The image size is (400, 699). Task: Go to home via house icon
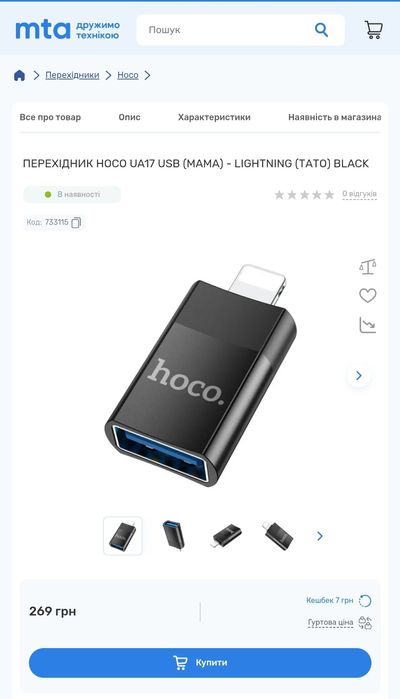[19, 75]
